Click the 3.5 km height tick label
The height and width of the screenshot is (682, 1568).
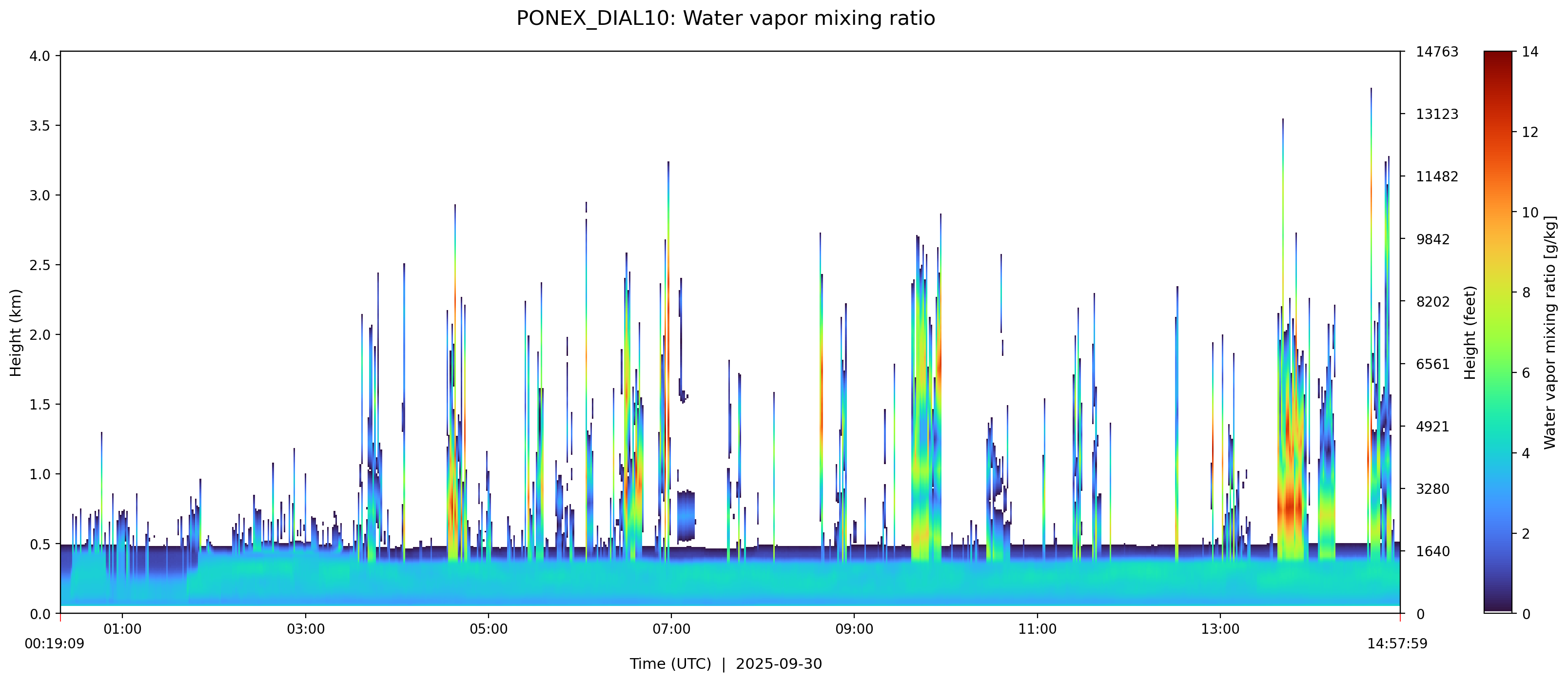tap(40, 125)
